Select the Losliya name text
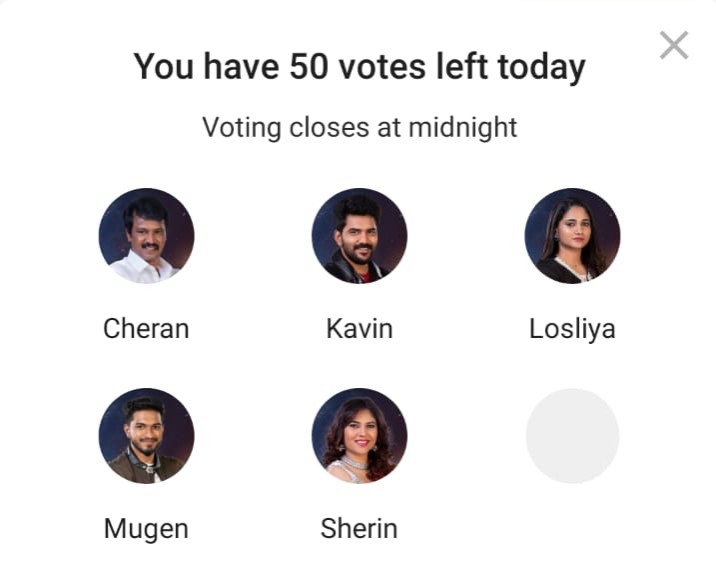 (572, 329)
